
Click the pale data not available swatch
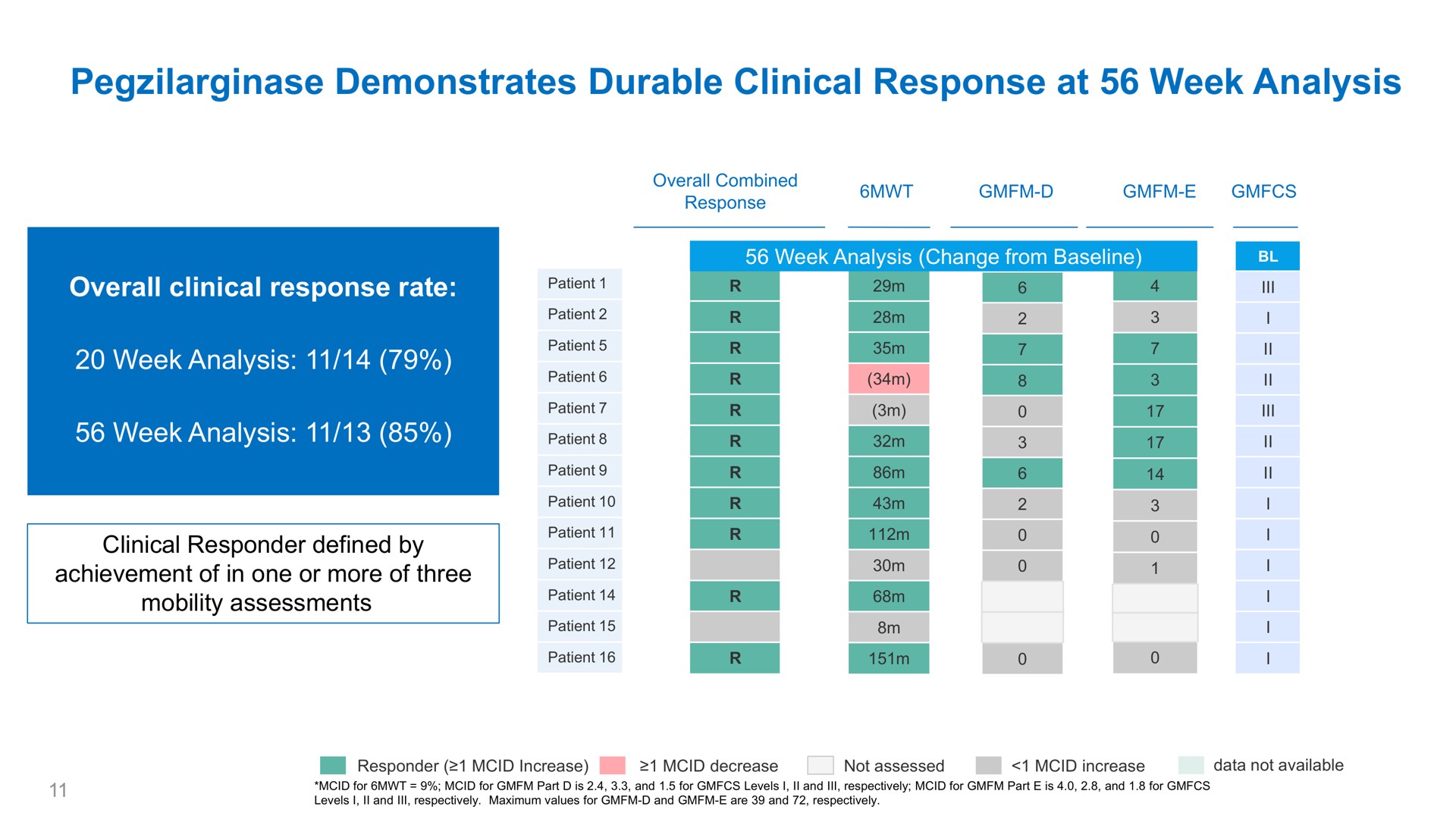tap(1191, 765)
